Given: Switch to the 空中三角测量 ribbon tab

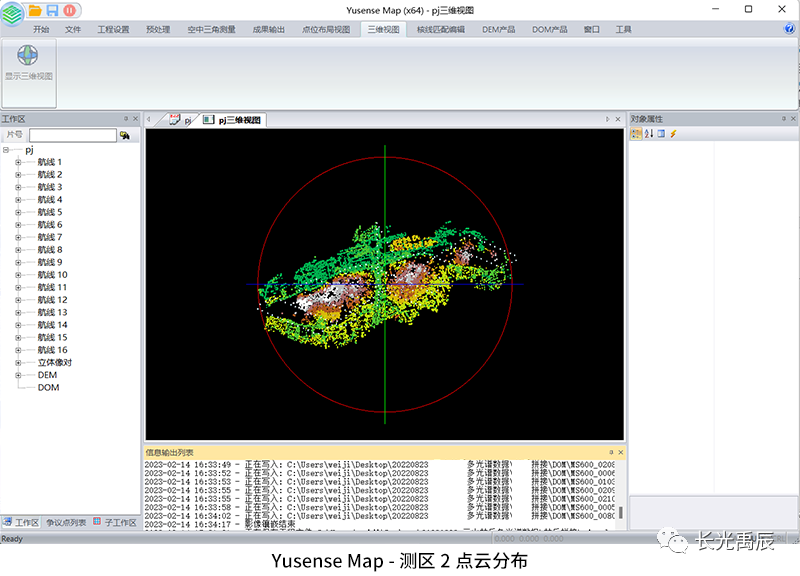Looking at the screenshot, I should [x=211, y=30].
